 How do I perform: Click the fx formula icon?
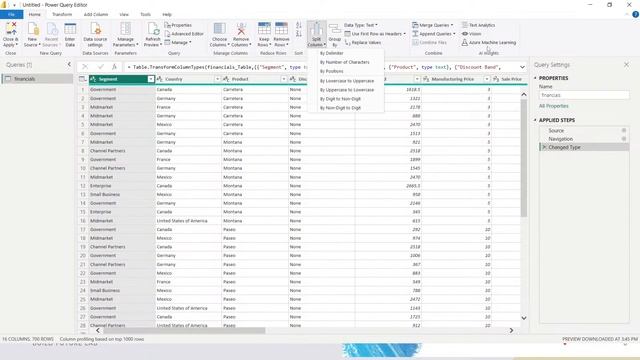tap(115, 67)
